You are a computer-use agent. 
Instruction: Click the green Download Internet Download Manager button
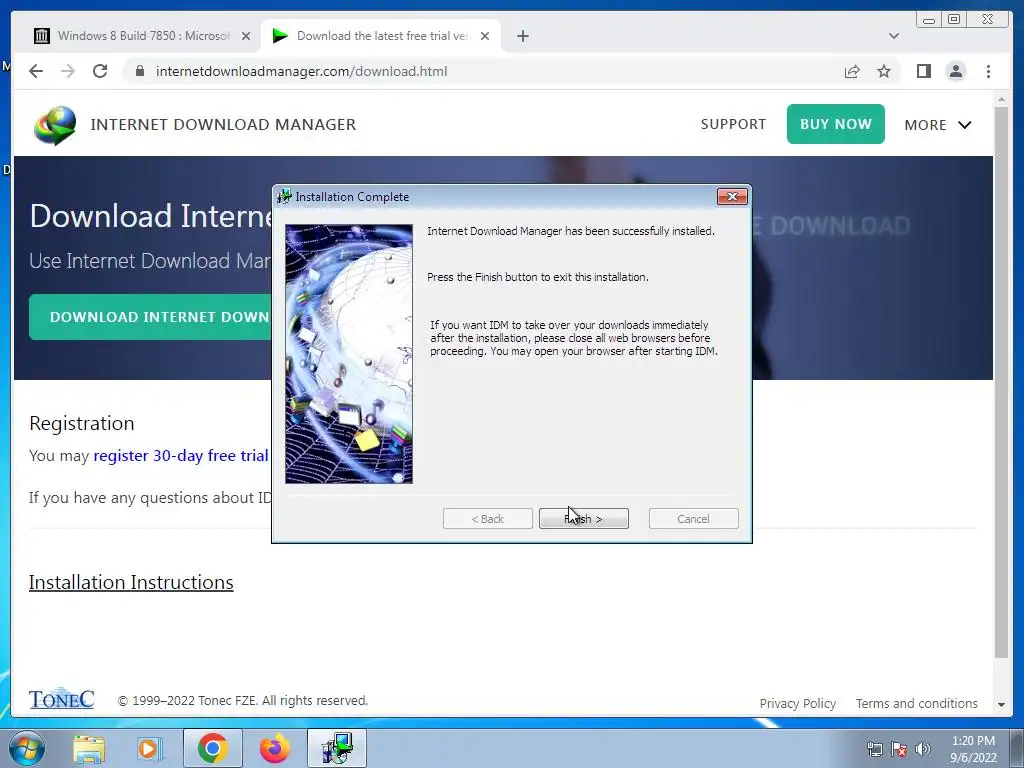pyautogui.click(x=150, y=317)
